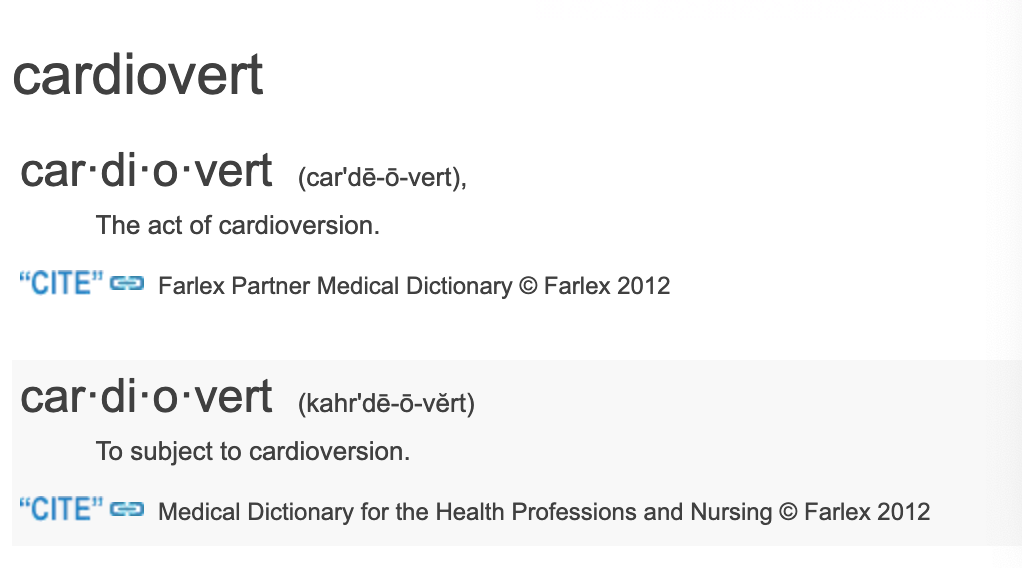Click the definition "The act of cardioversion."
The width and height of the screenshot is (1022, 568).
(x=238, y=225)
